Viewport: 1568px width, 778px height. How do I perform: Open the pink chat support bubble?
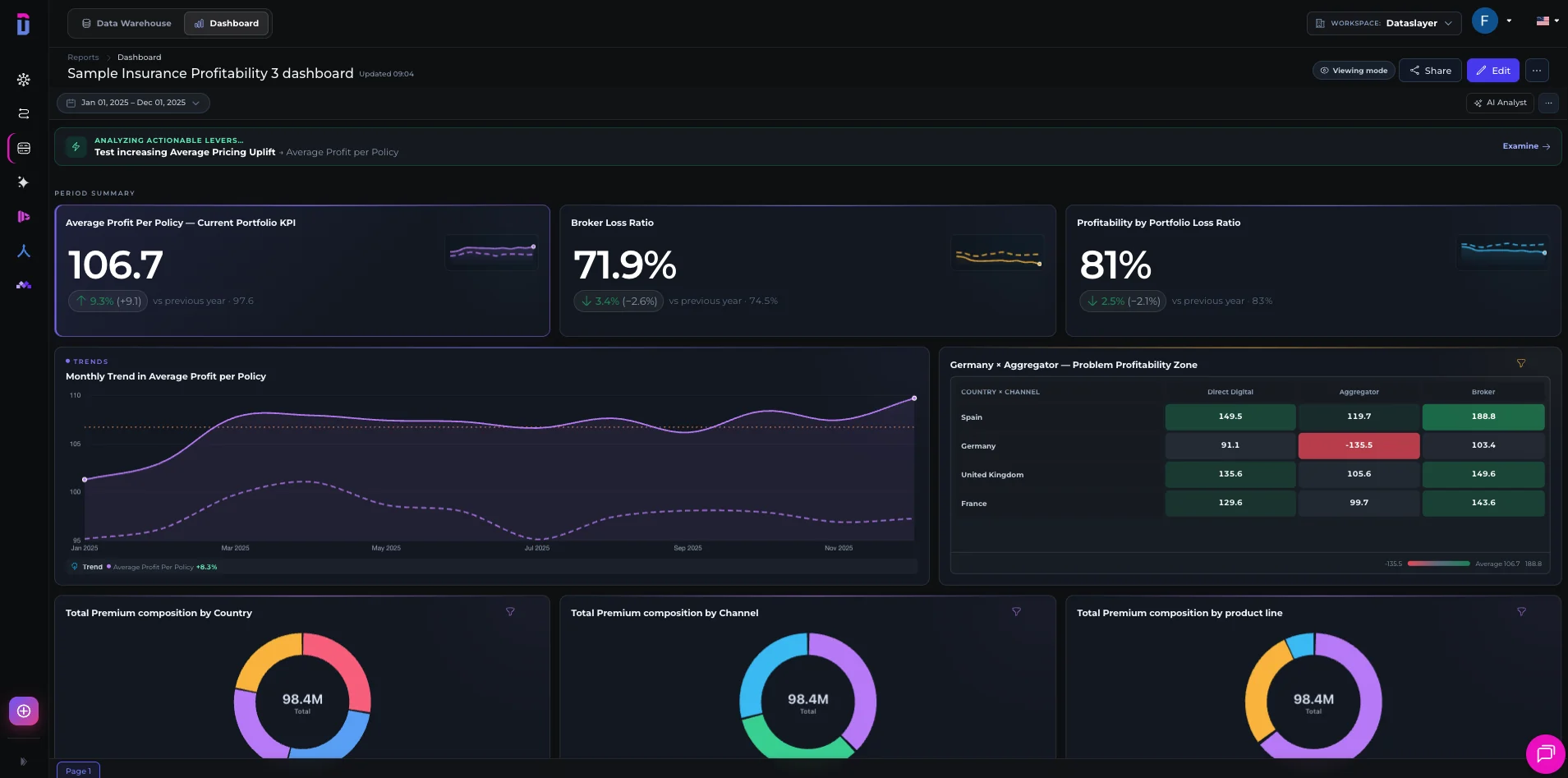coord(1545,753)
